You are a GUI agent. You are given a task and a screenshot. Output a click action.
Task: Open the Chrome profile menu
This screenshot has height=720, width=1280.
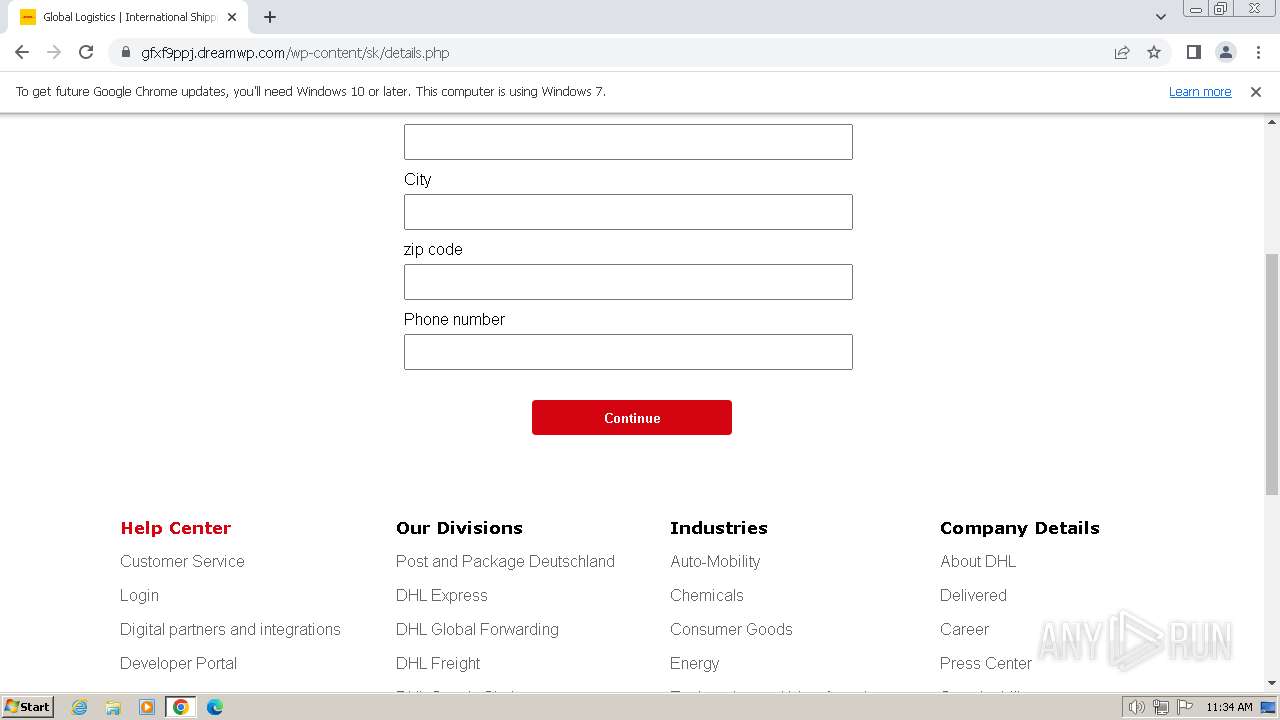(1225, 53)
